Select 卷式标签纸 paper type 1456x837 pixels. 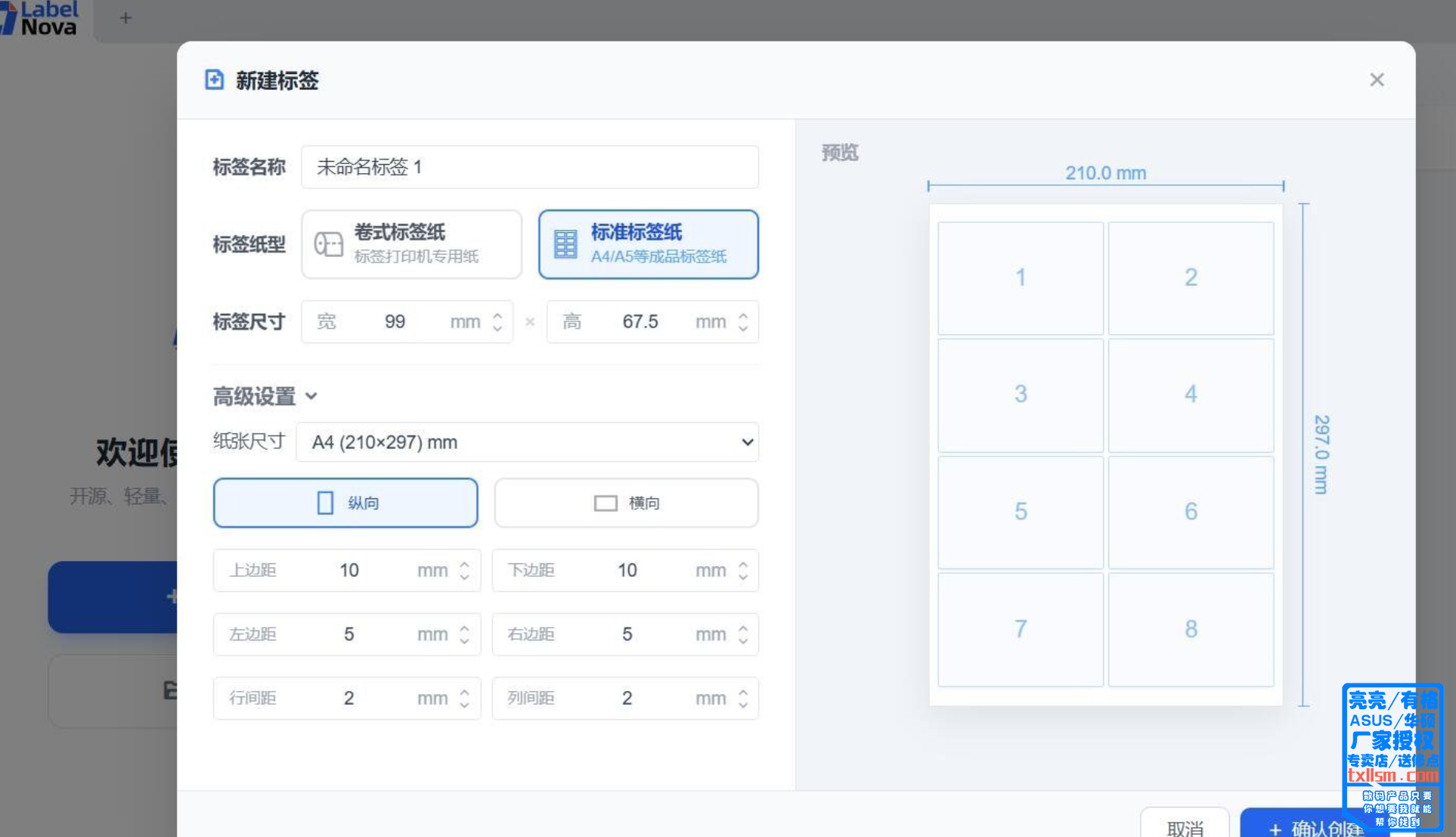[411, 244]
